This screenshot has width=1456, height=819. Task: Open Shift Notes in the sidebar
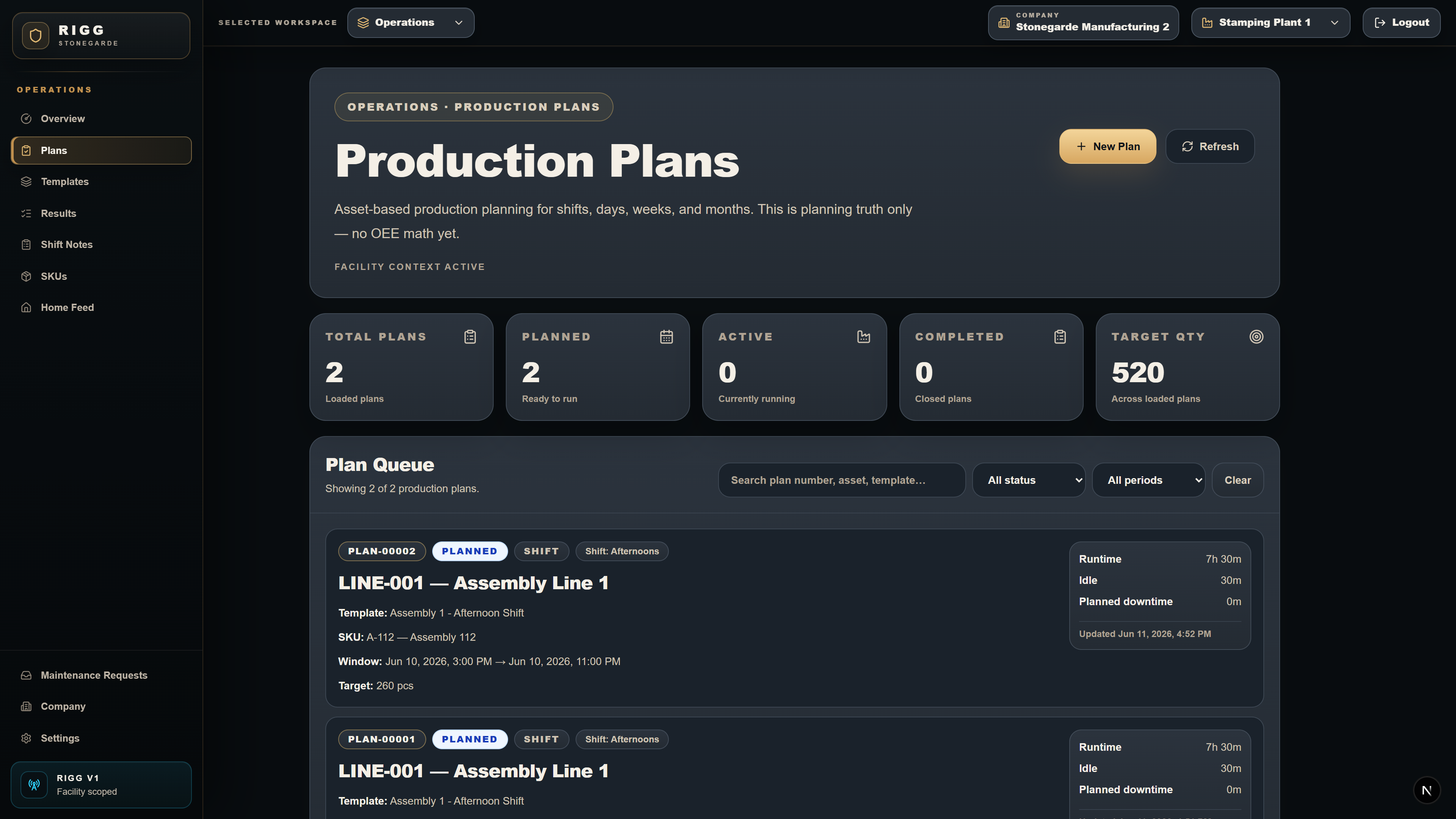click(x=101, y=245)
